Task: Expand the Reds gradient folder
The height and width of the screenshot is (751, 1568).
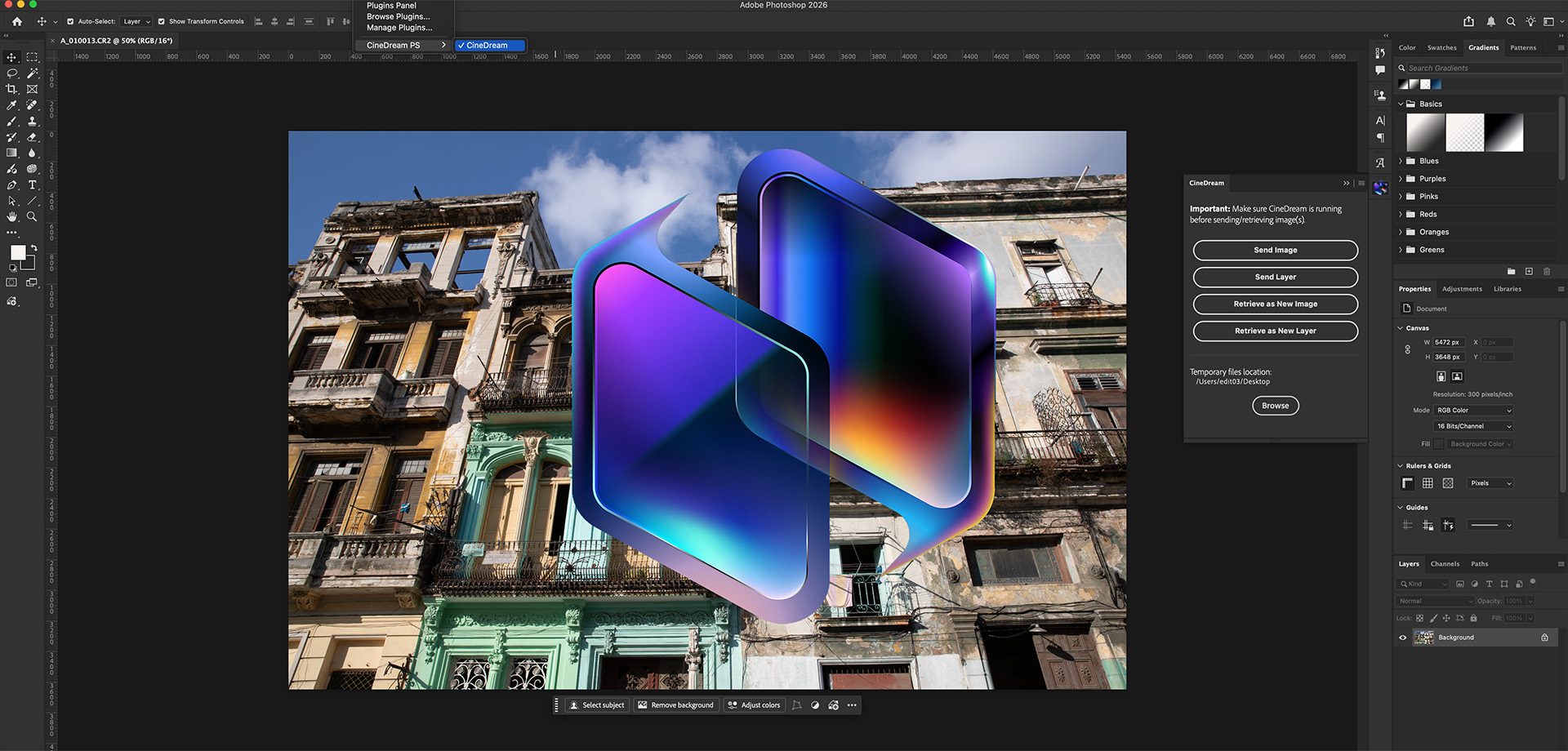Action: click(1401, 214)
